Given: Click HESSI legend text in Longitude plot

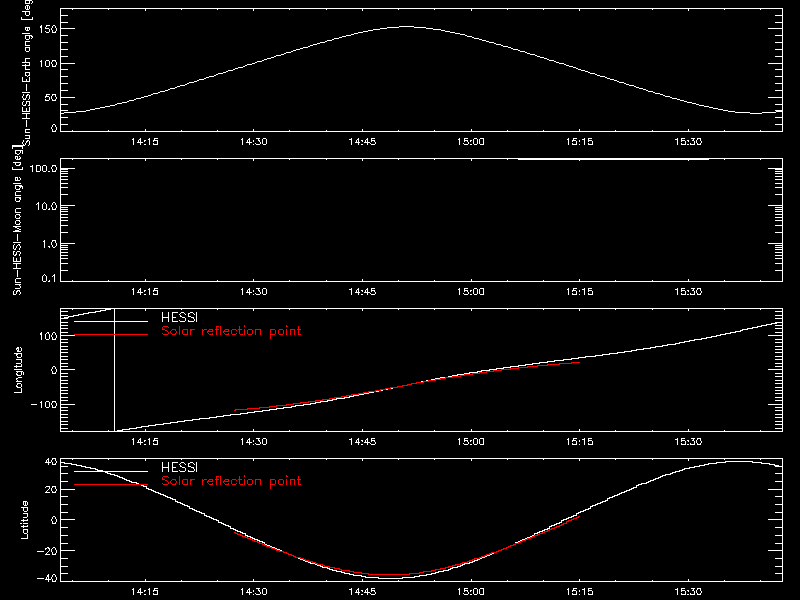Looking at the screenshot, I should (179, 317).
